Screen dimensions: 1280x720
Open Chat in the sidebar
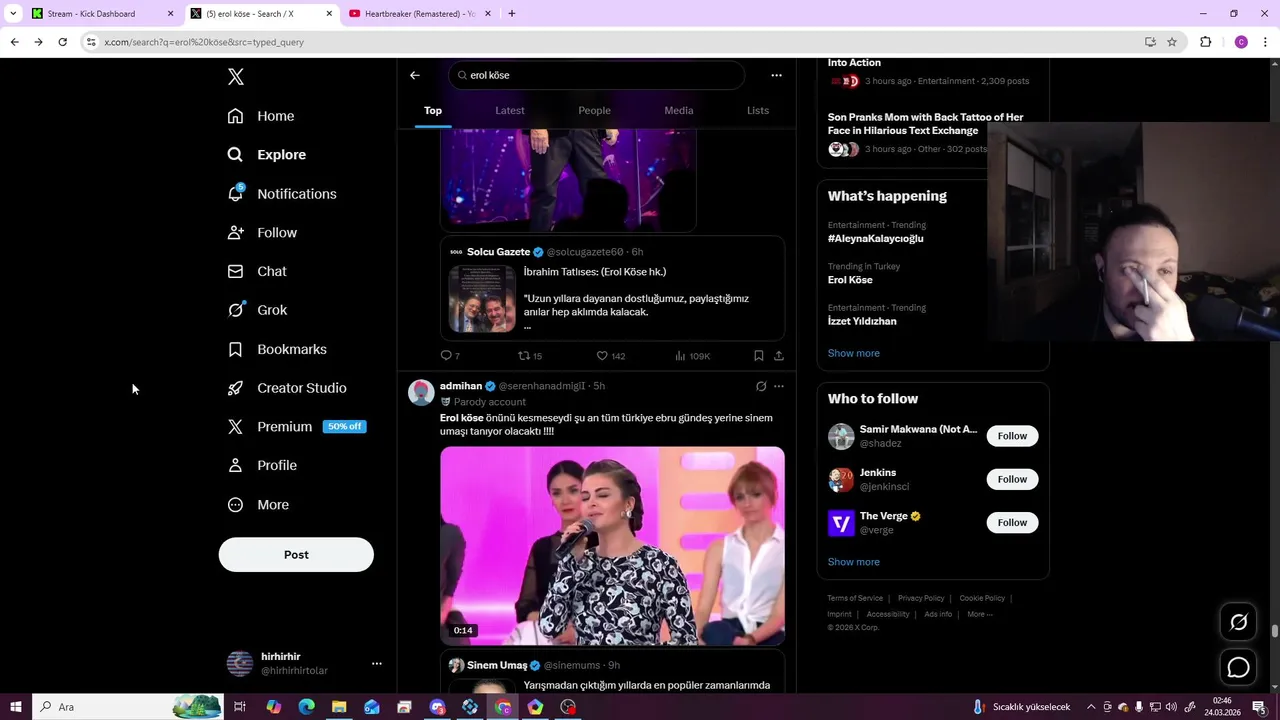click(256, 271)
